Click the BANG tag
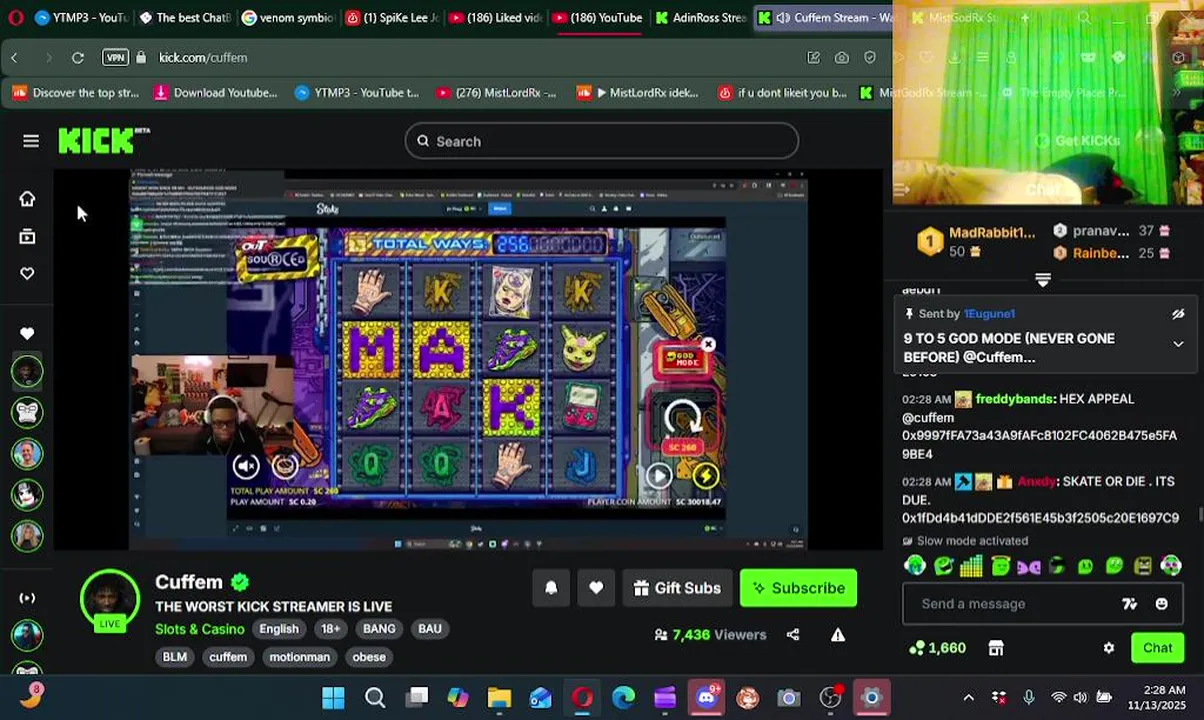 379,629
